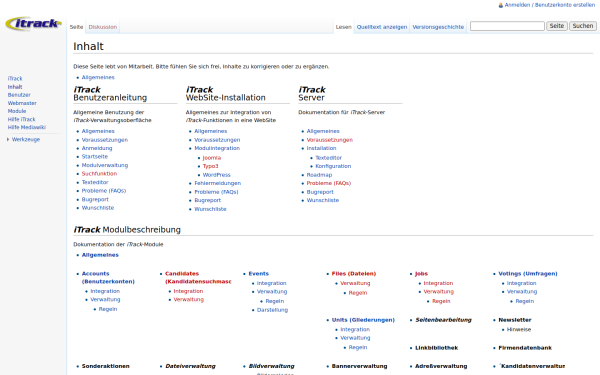Open Texteditor under Benutzeranleitung
This screenshot has height=375, width=600.
95,183
